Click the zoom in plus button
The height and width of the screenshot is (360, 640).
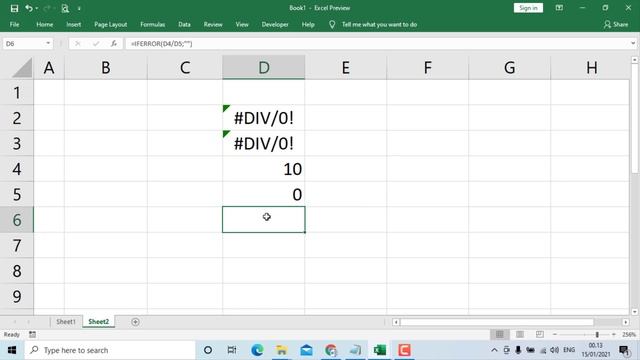pos(613,335)
